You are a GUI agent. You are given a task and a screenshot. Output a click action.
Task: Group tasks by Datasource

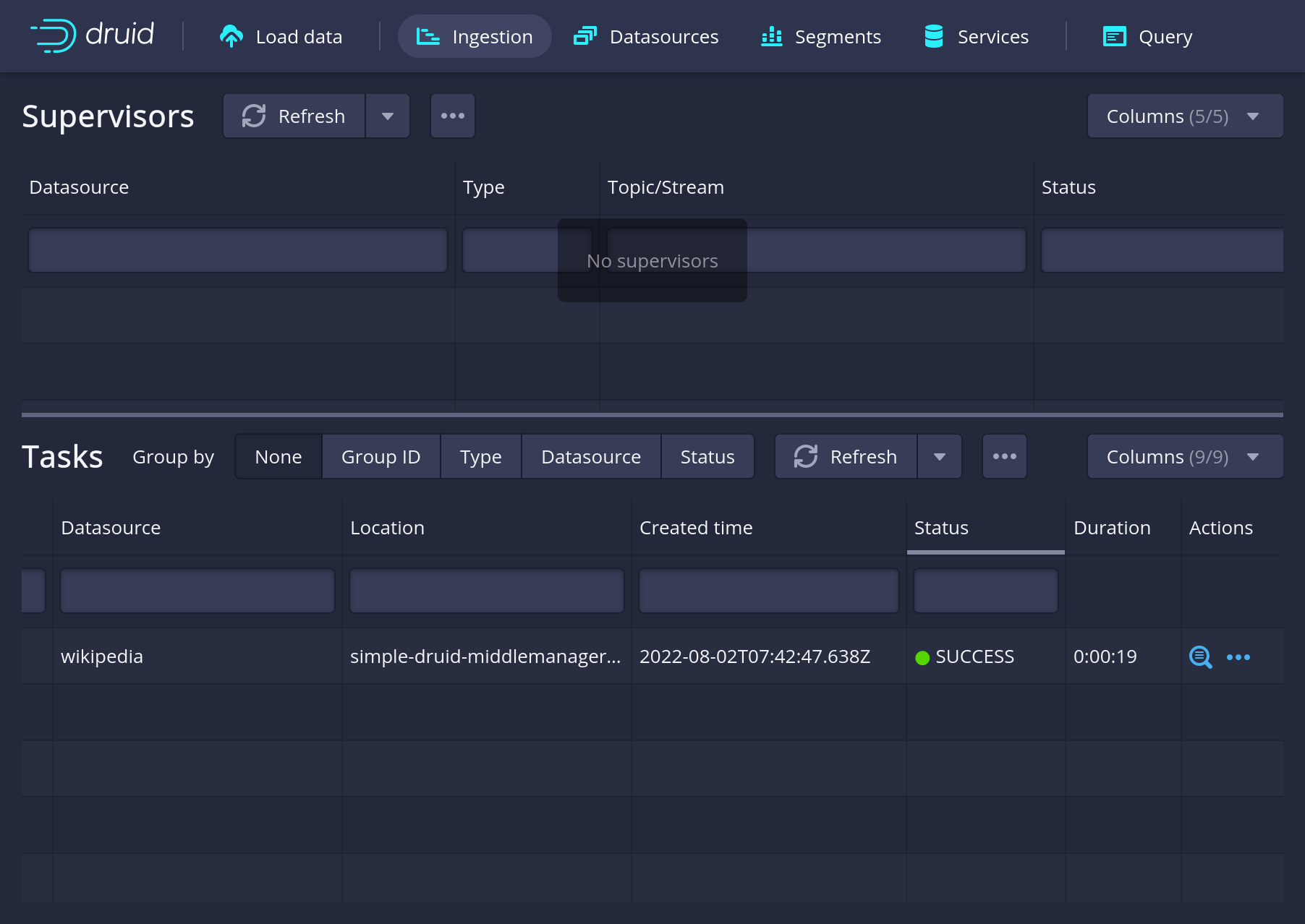click(590, 457)
